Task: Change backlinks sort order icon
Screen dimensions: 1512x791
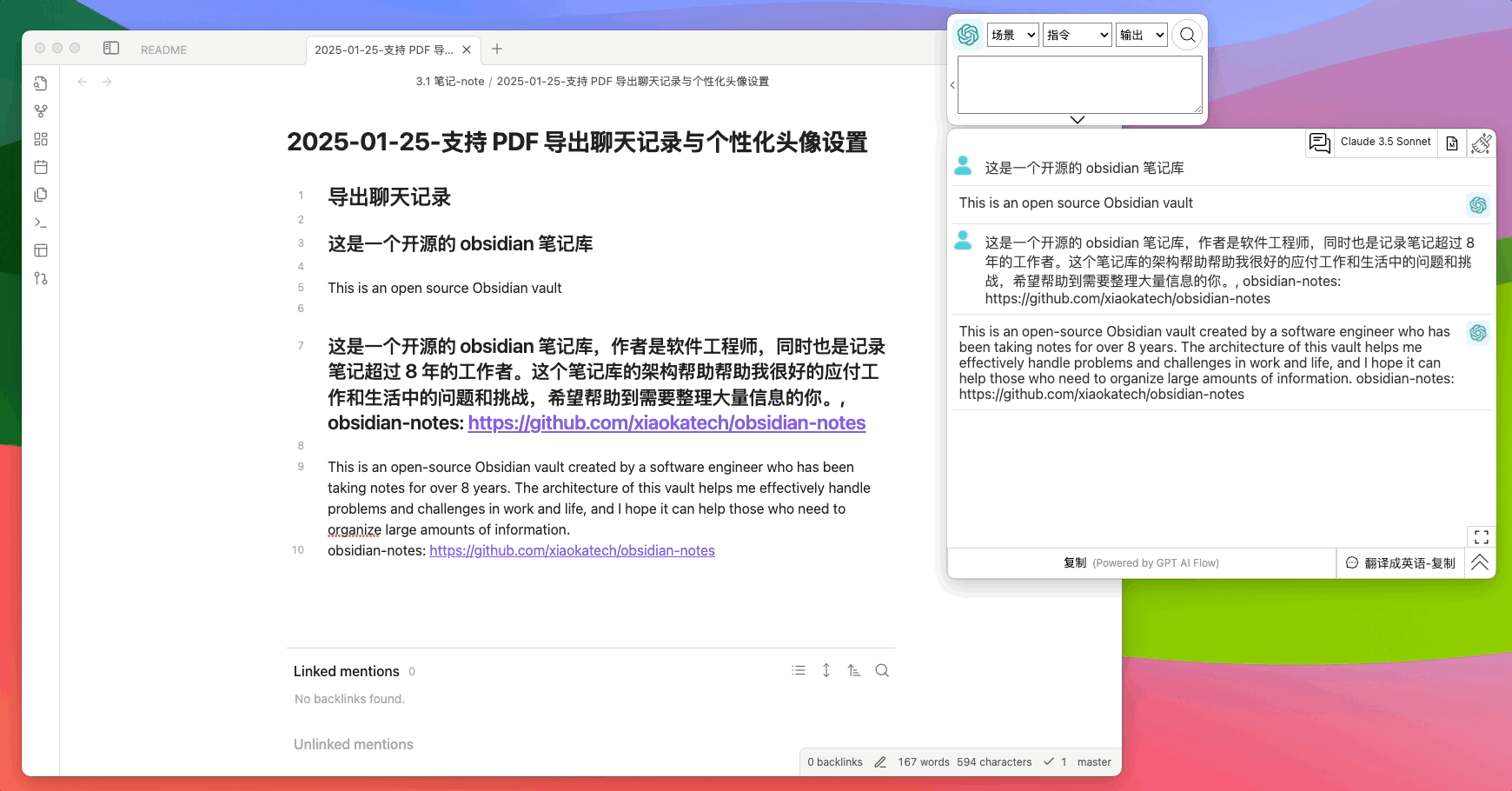Action: tap(854, 670)
